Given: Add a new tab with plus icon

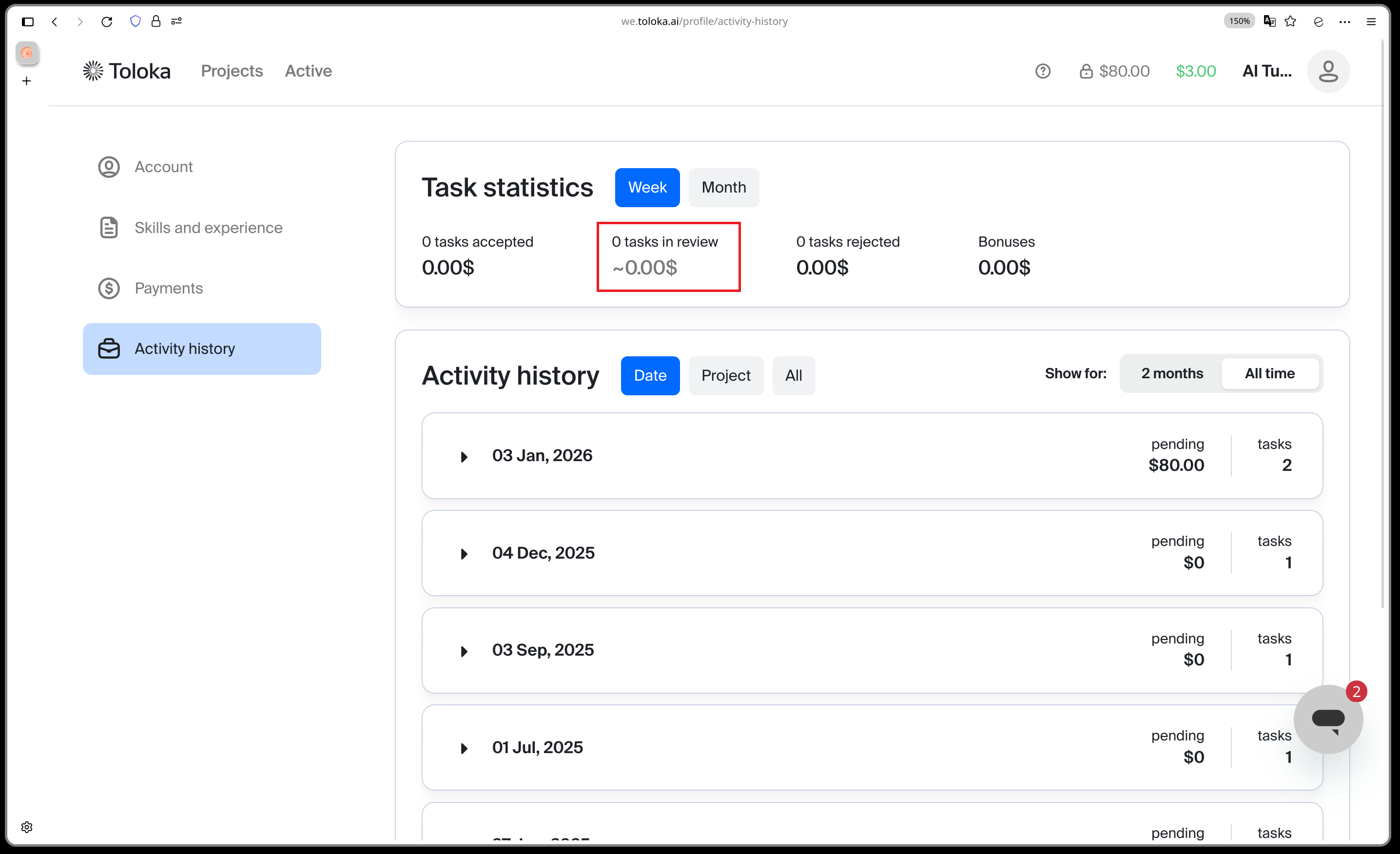Looking at the screenshot, I should [27, 81].
